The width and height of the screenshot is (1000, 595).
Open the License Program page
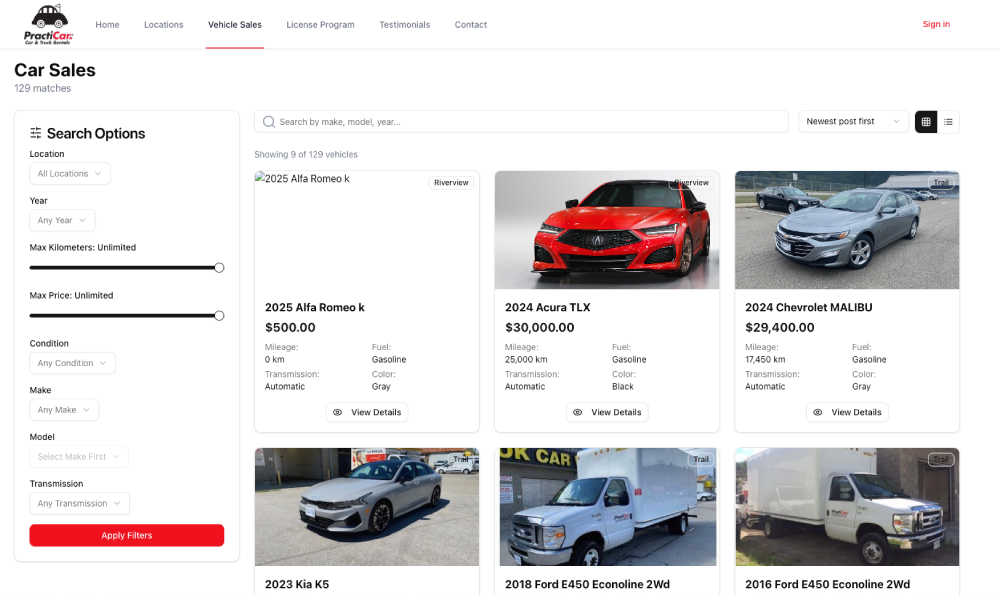(x=320, y=25)
